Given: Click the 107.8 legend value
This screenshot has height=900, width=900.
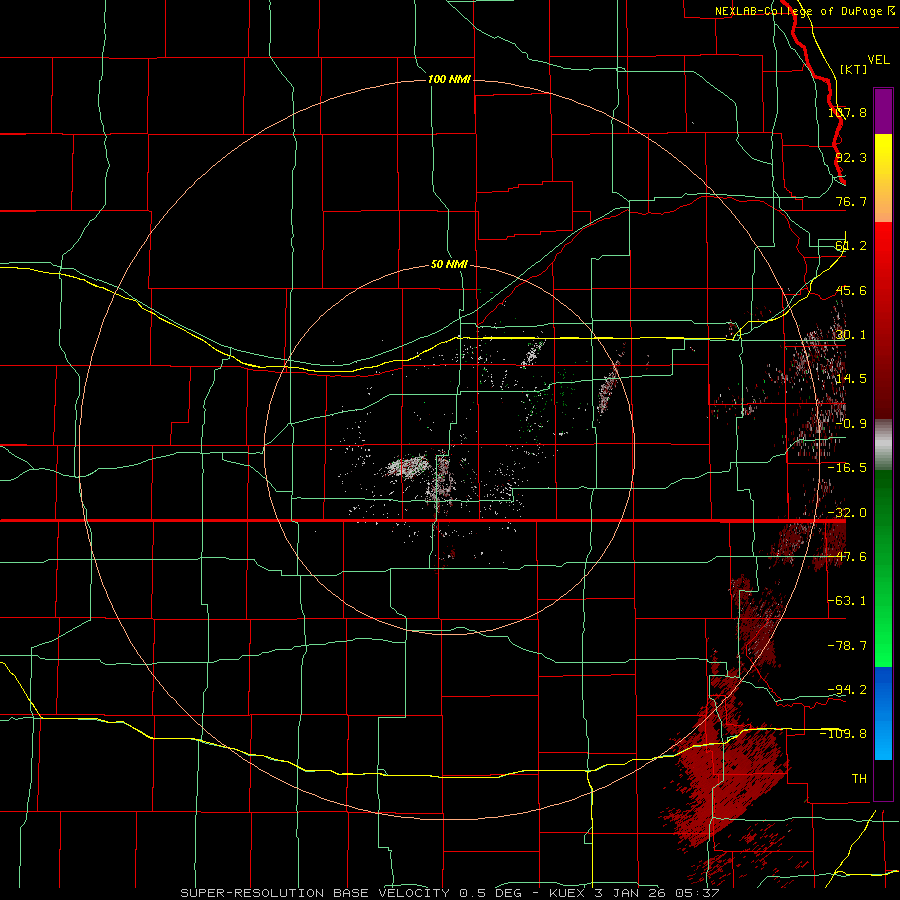Looking at the screenshot, I should point(847,112).
